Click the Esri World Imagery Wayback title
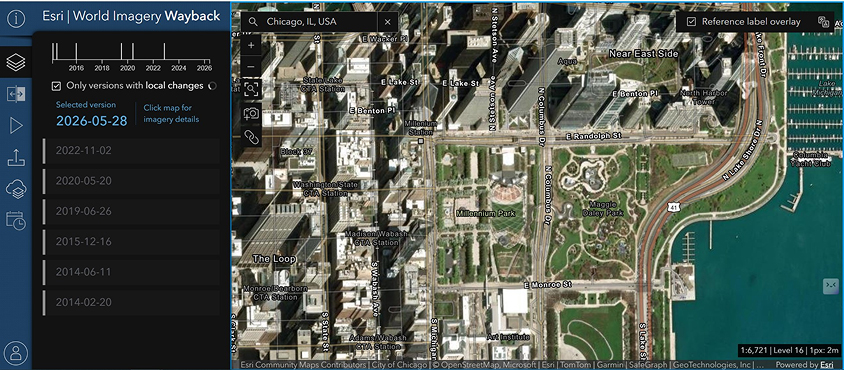Image resolution: width=844 pixels, height=370 pixels. [131, 16]
